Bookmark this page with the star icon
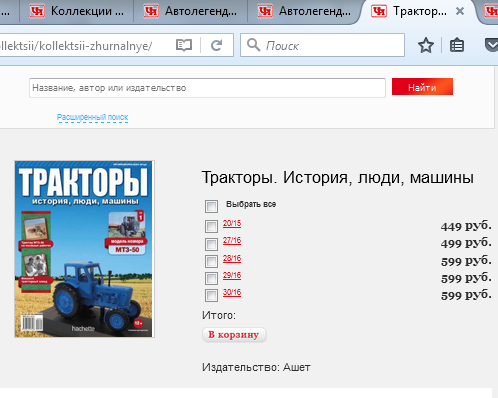498x398 pixels. [x=426, y=45]
